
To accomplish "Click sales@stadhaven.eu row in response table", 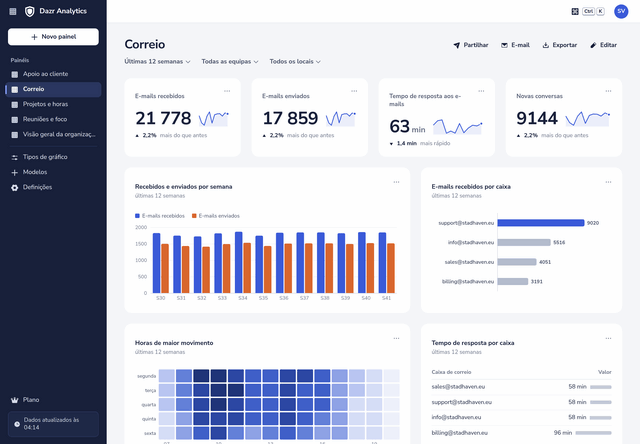I will coord(521,387).
